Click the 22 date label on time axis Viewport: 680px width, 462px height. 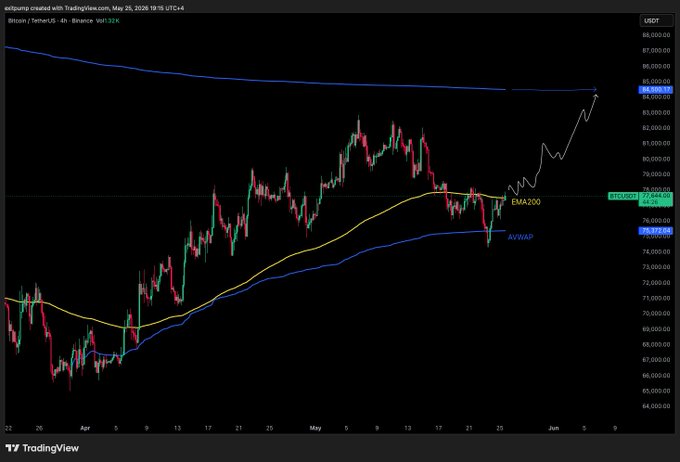pyautogui.click(x=9, y=428)
